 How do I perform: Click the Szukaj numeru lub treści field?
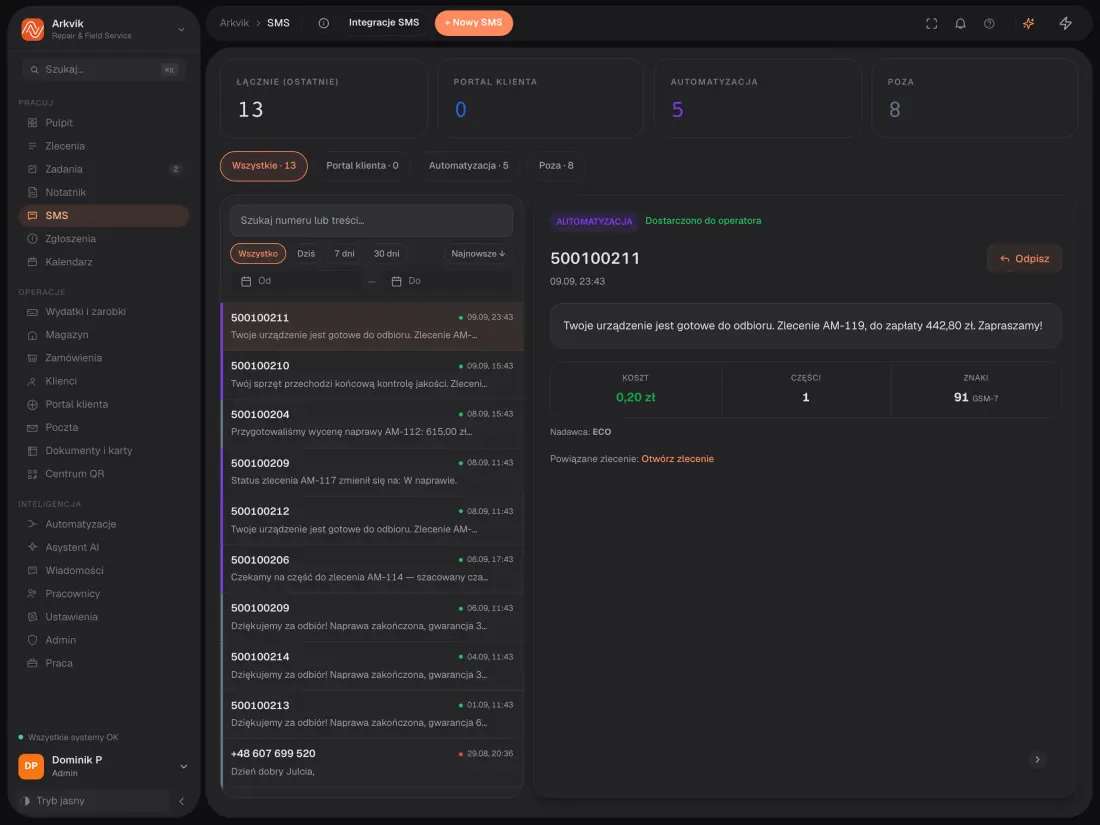[371, 220]
